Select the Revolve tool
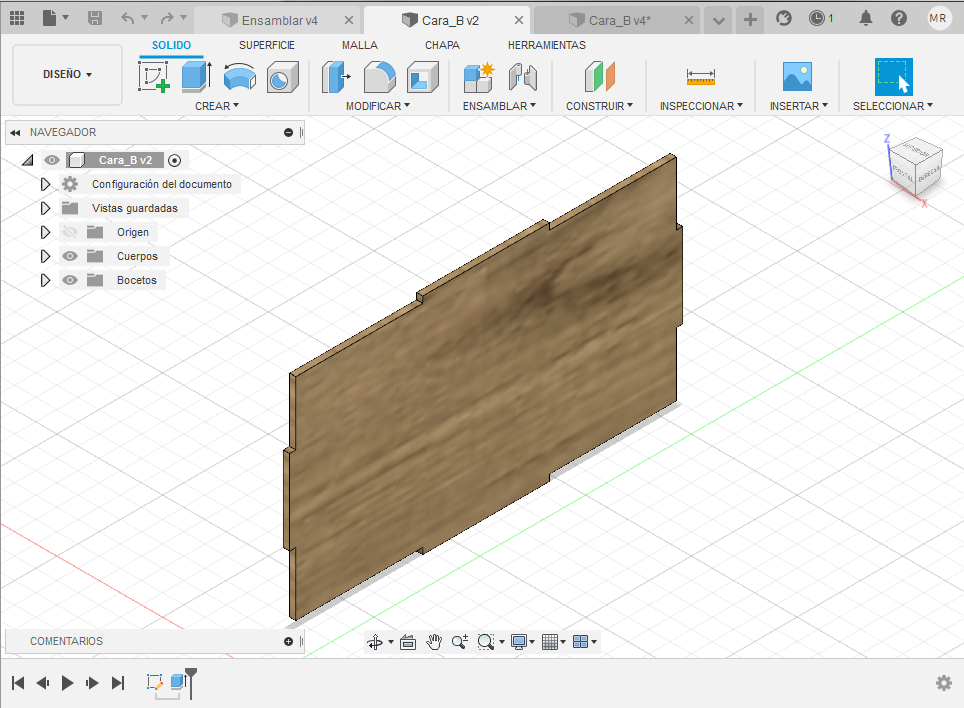The image size is (964, 708). [239, 77]
